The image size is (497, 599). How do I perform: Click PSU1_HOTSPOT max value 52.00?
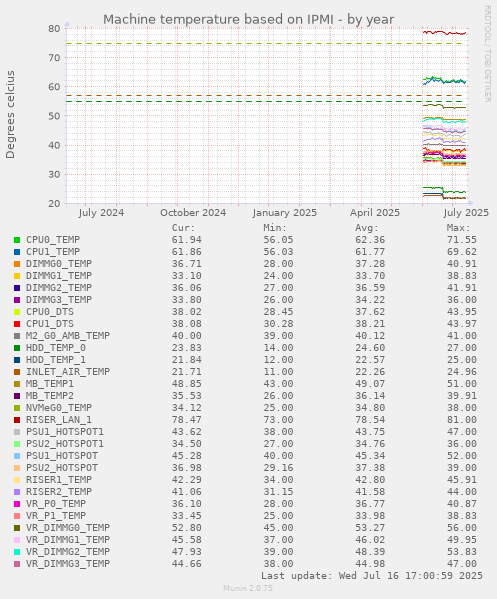coord(462,456)
